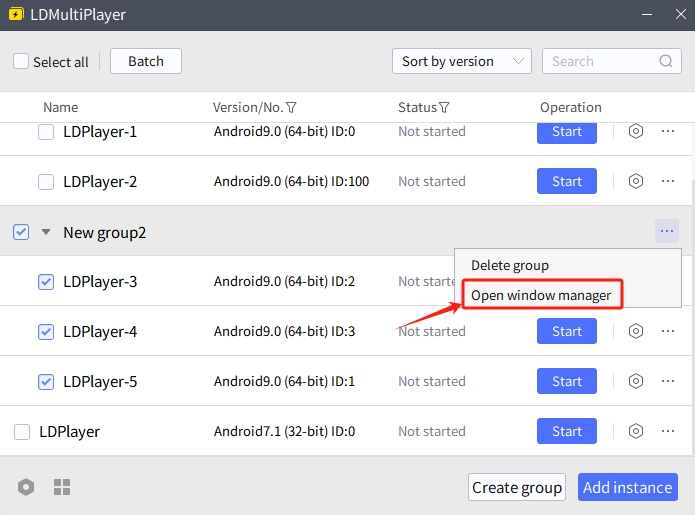Open multiplayer settings hexagon icon at bottom

click(26, 487)
